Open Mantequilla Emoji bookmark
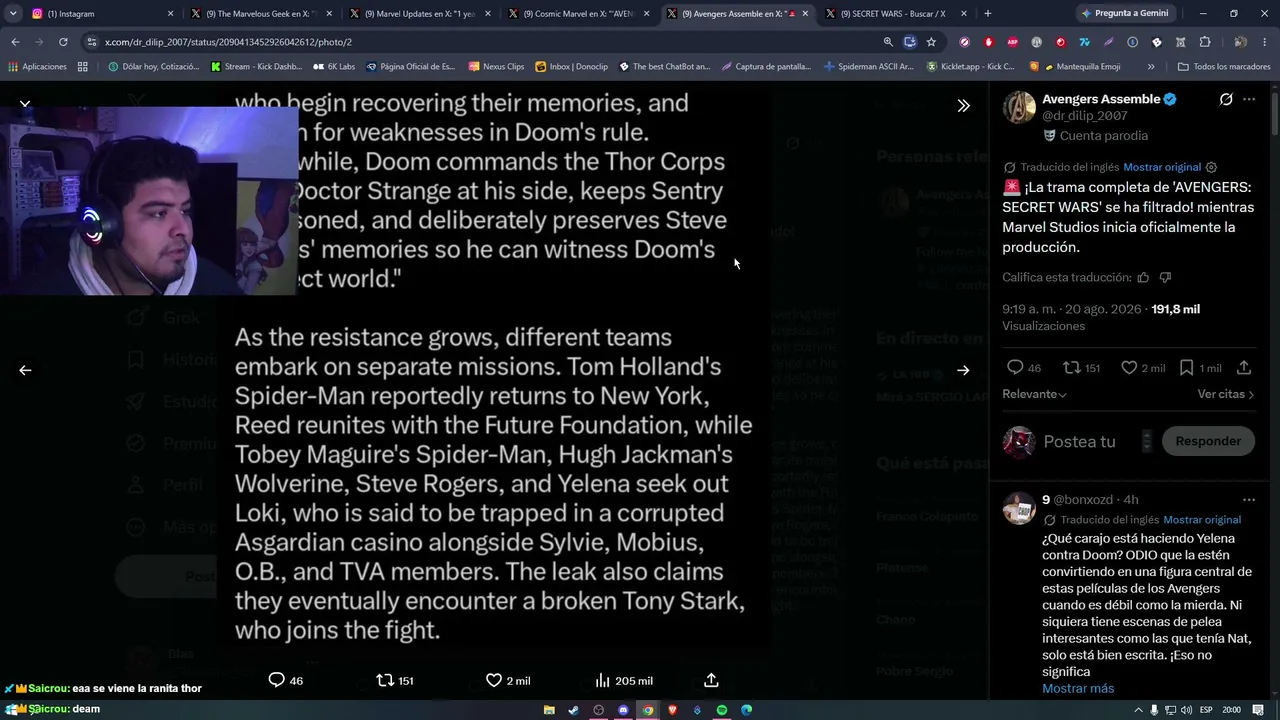 tap(1084, 66)
